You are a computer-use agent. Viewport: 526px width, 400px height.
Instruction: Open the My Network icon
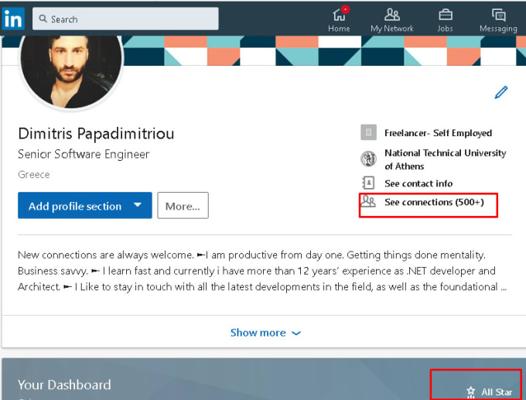[392, 15]
